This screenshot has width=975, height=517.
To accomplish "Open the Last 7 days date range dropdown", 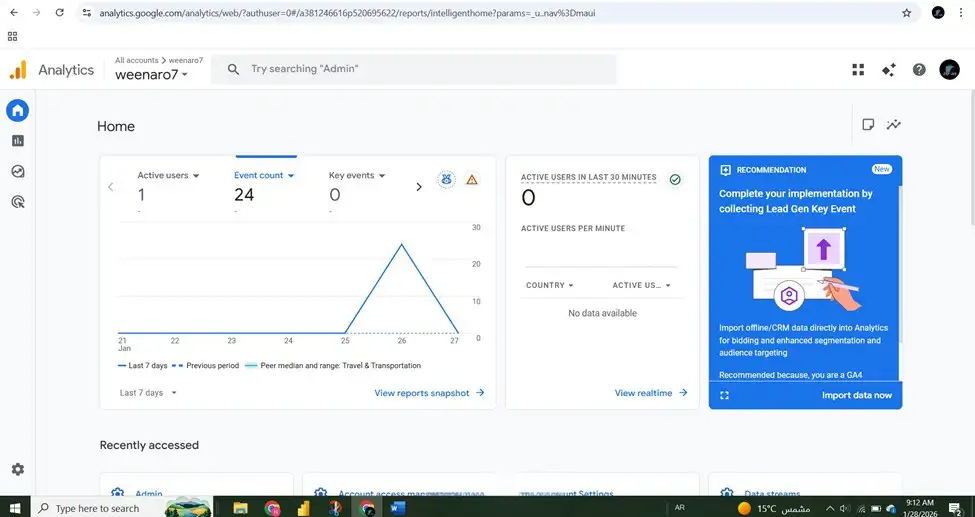I will click(148, 393).
